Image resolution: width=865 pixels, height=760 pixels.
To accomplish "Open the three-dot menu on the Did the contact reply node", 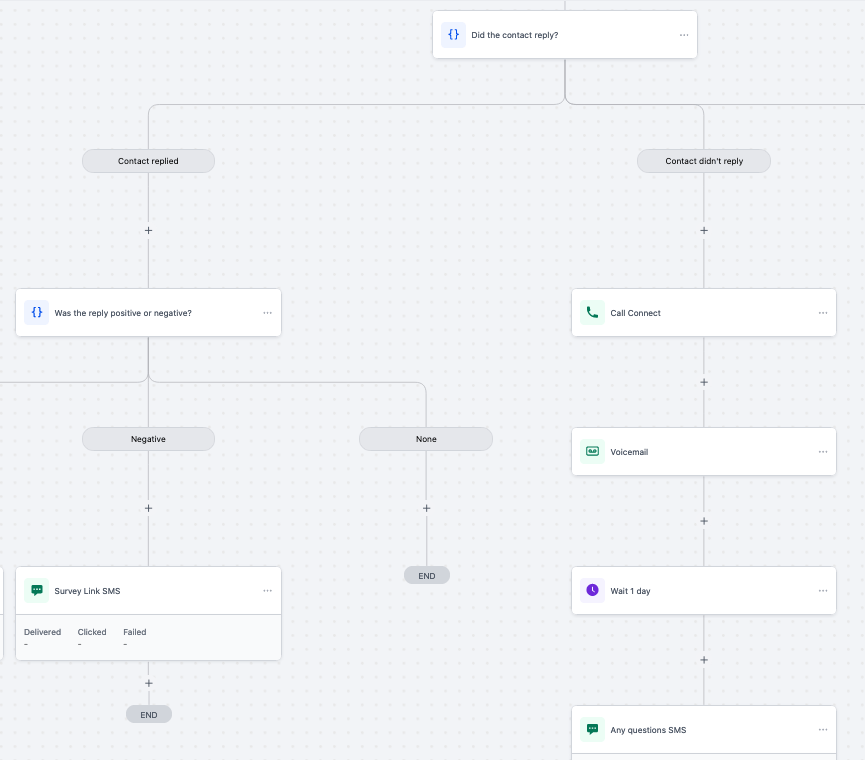I will 684,34.
